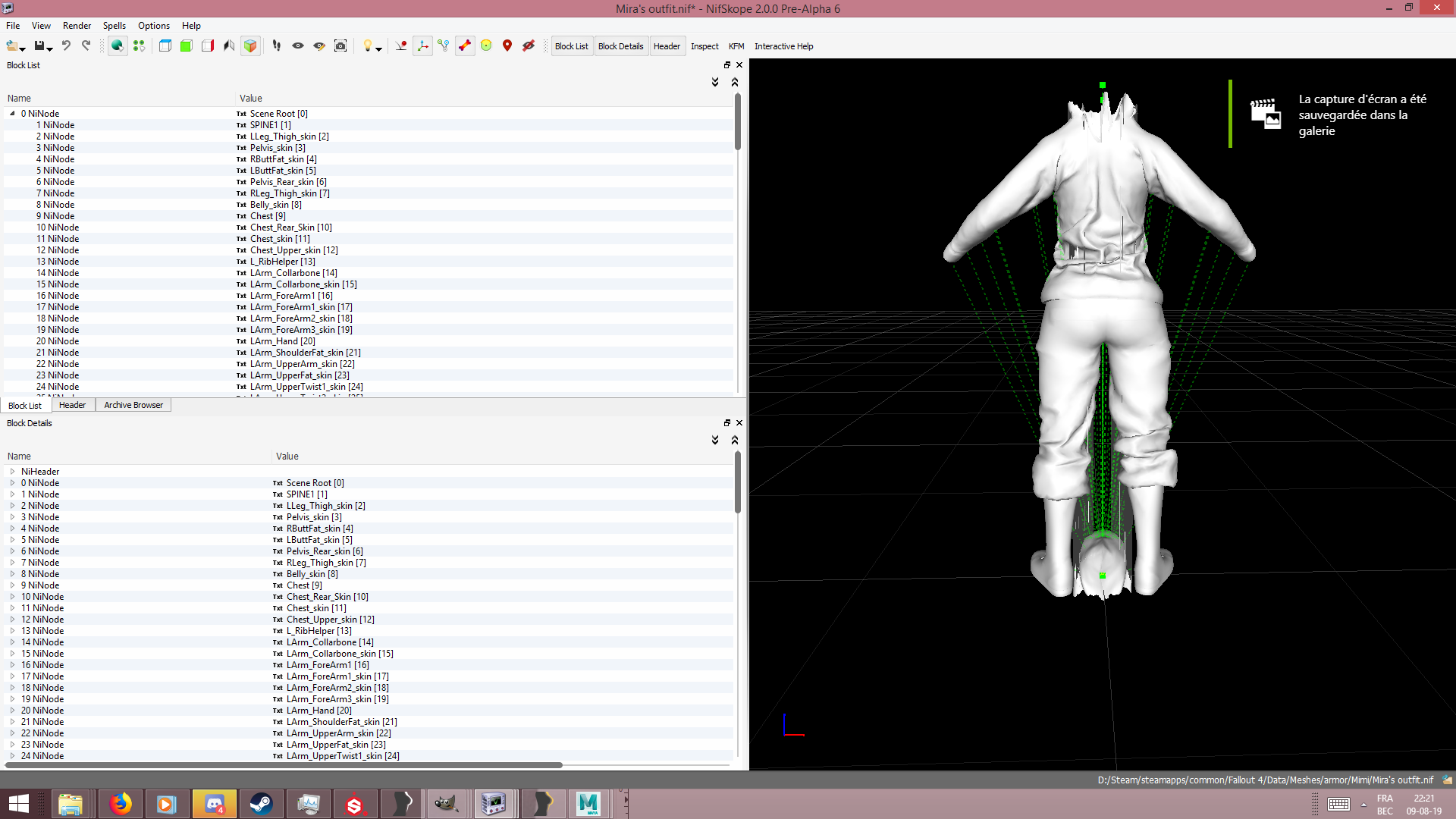Open the Options menu
The image size is (1456, 819).
(154, 26)
